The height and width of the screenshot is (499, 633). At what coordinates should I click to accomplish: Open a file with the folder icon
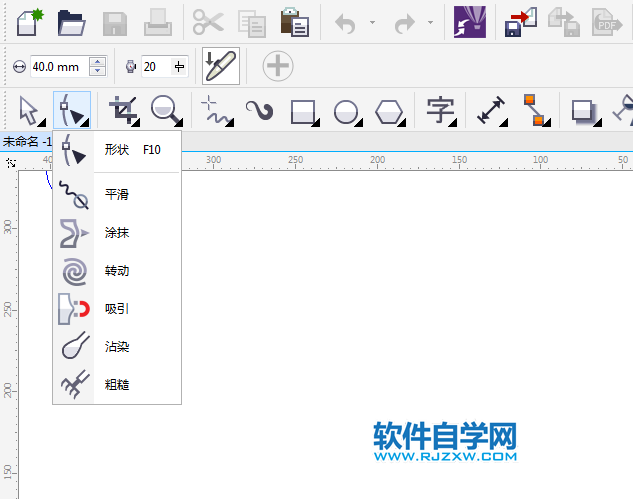point(71,22)
